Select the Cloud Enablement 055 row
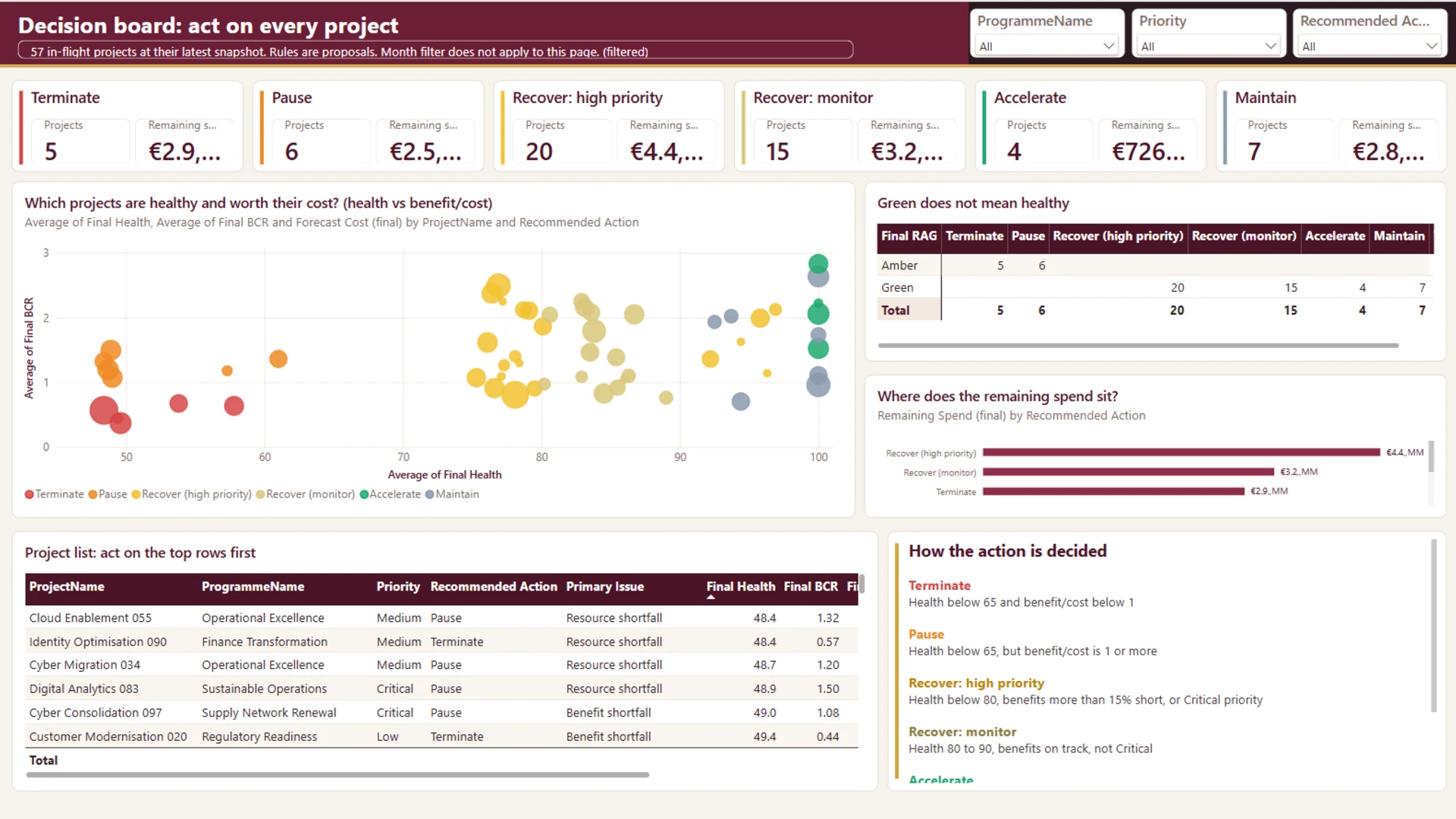The height and width of the screenshot is (819, 1456). 441,618
